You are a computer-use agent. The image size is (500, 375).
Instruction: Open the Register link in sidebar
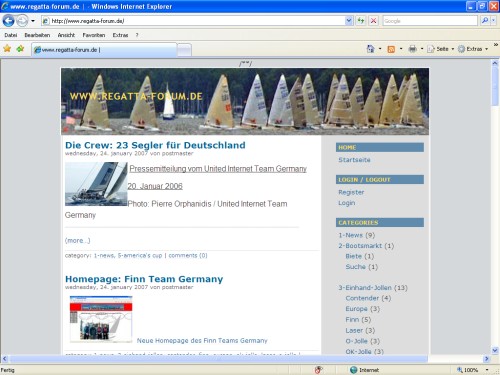[351, 192]
